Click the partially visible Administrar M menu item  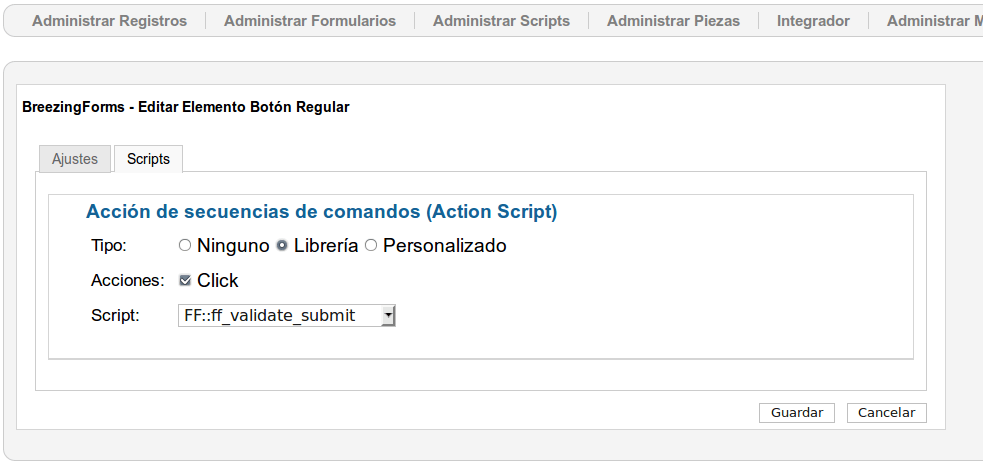[x=935, y=21]
